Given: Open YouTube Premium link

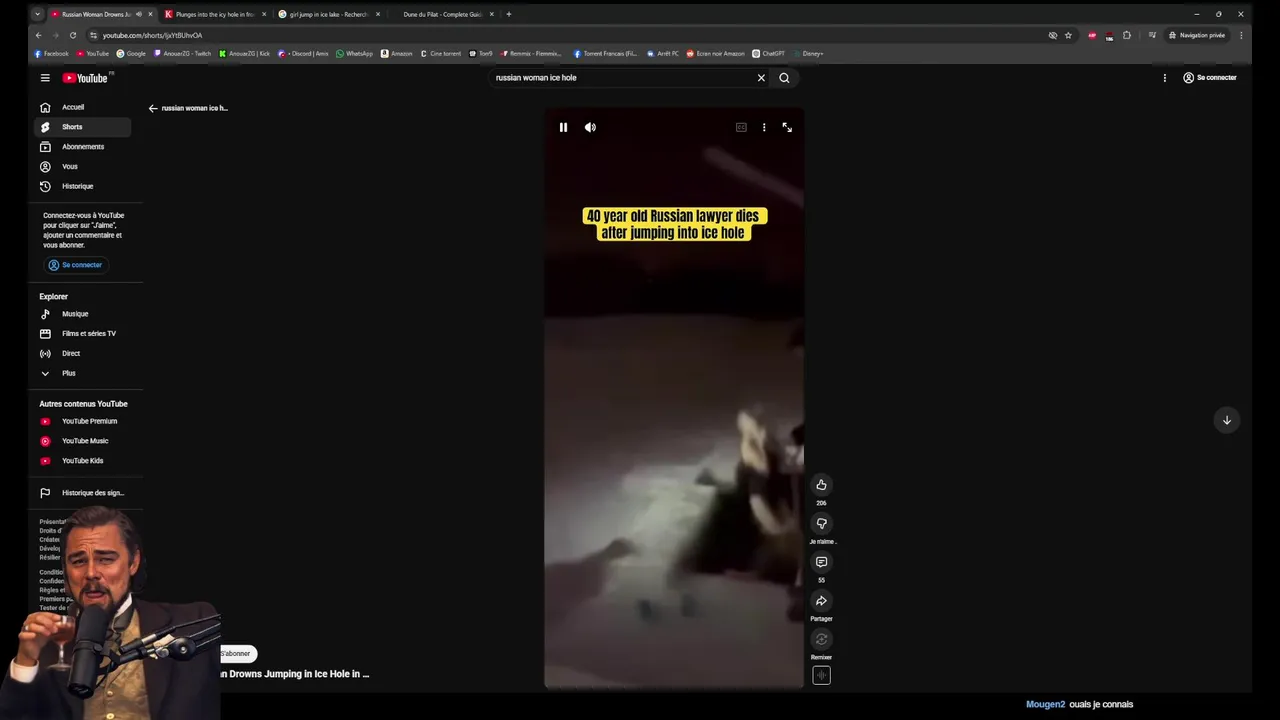Looking at the screenshot, I should (x=82, y=421).
